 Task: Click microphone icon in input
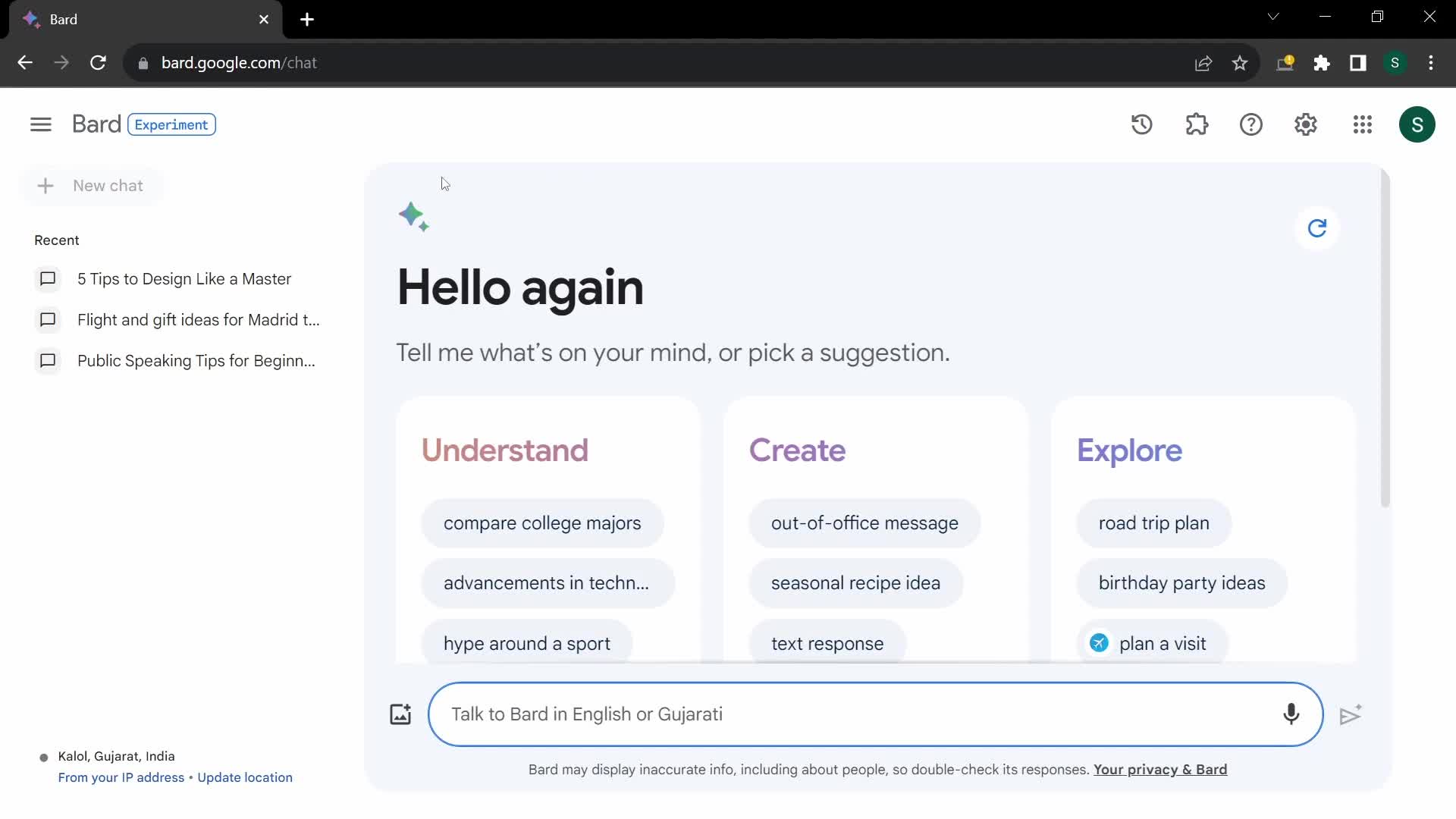click(1291, 714)
